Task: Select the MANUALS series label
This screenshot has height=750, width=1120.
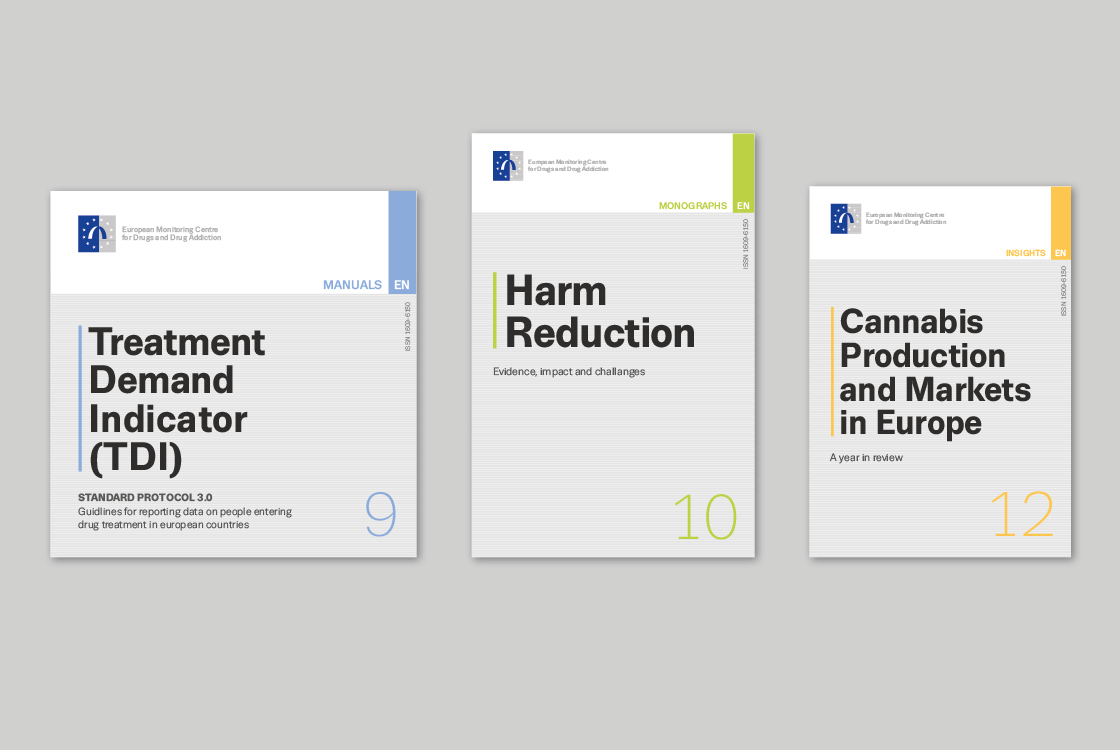Action: pos(352,285)
